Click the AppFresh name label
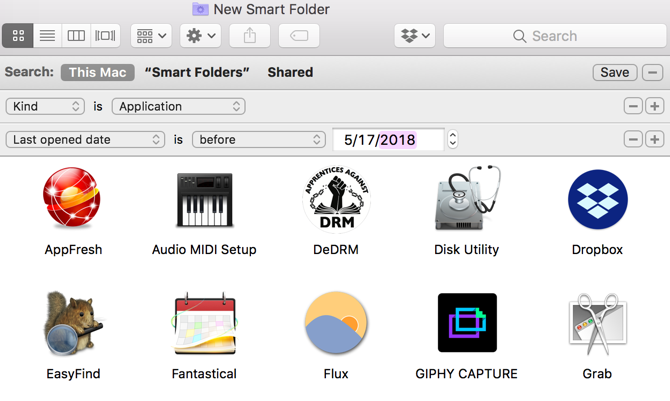The width and height of the screenshot is (670, 401). point(73,250)
